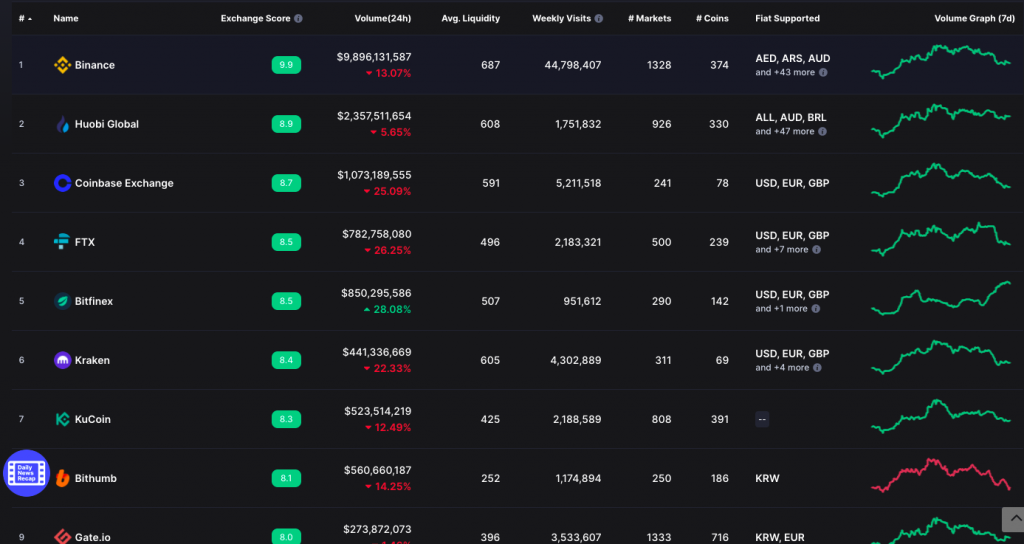Open the KuCoin exchange link
The width and height of the screenshot is (1024, 544).
(x=93, y=419)
